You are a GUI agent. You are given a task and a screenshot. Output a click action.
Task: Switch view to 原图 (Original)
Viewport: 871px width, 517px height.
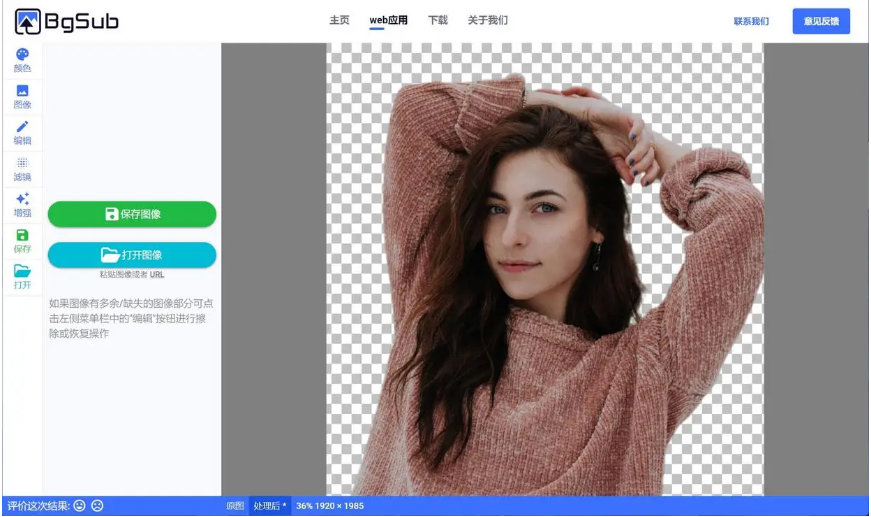click(x=234, y=506)
